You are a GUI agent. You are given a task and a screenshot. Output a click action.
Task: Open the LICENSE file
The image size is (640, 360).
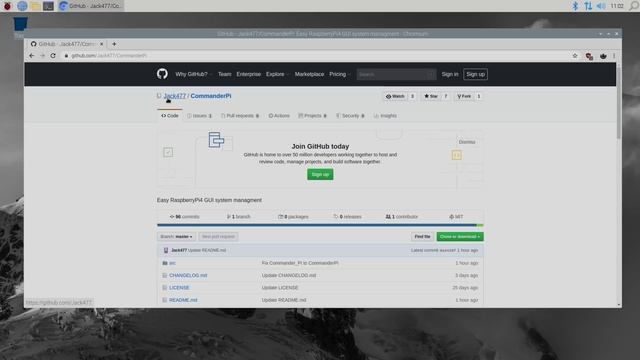(x=179, y=288)
